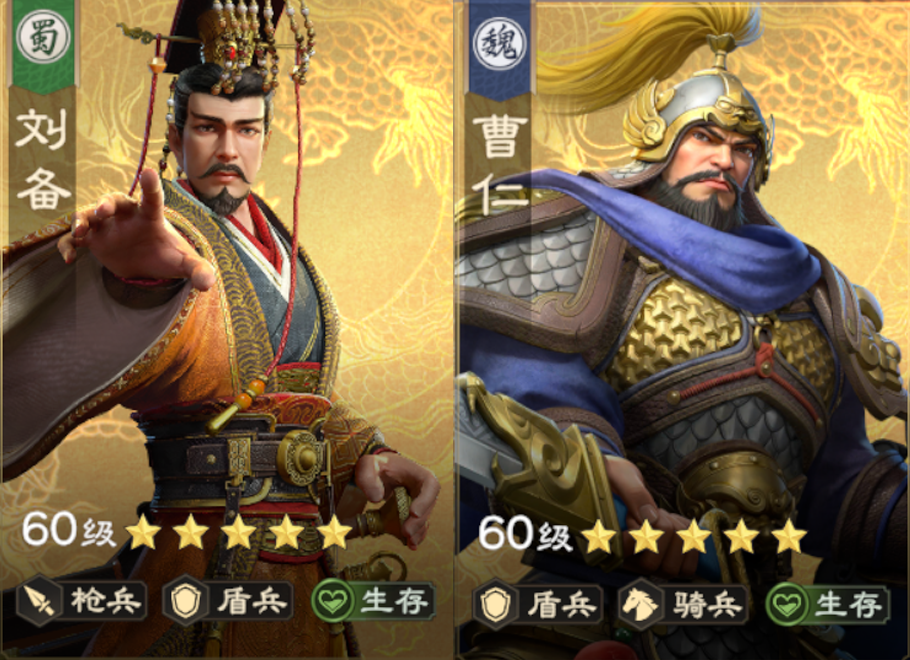Viewport: 910px width, 660px height.
Task: Click the 生存 label on Cao Ren's card
Action: click(x=849, y=605)
